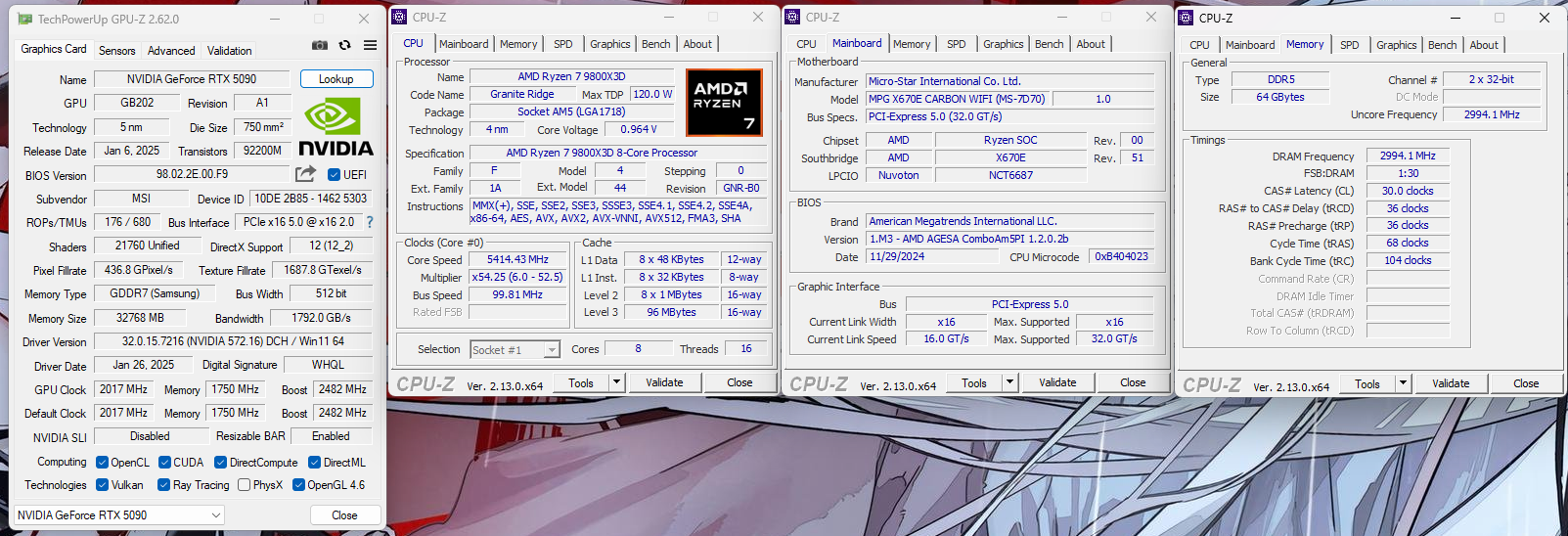The image size is (1568, 536).
Task: Switch to the Advanced tab in GPU-Z
Action: 171,51
